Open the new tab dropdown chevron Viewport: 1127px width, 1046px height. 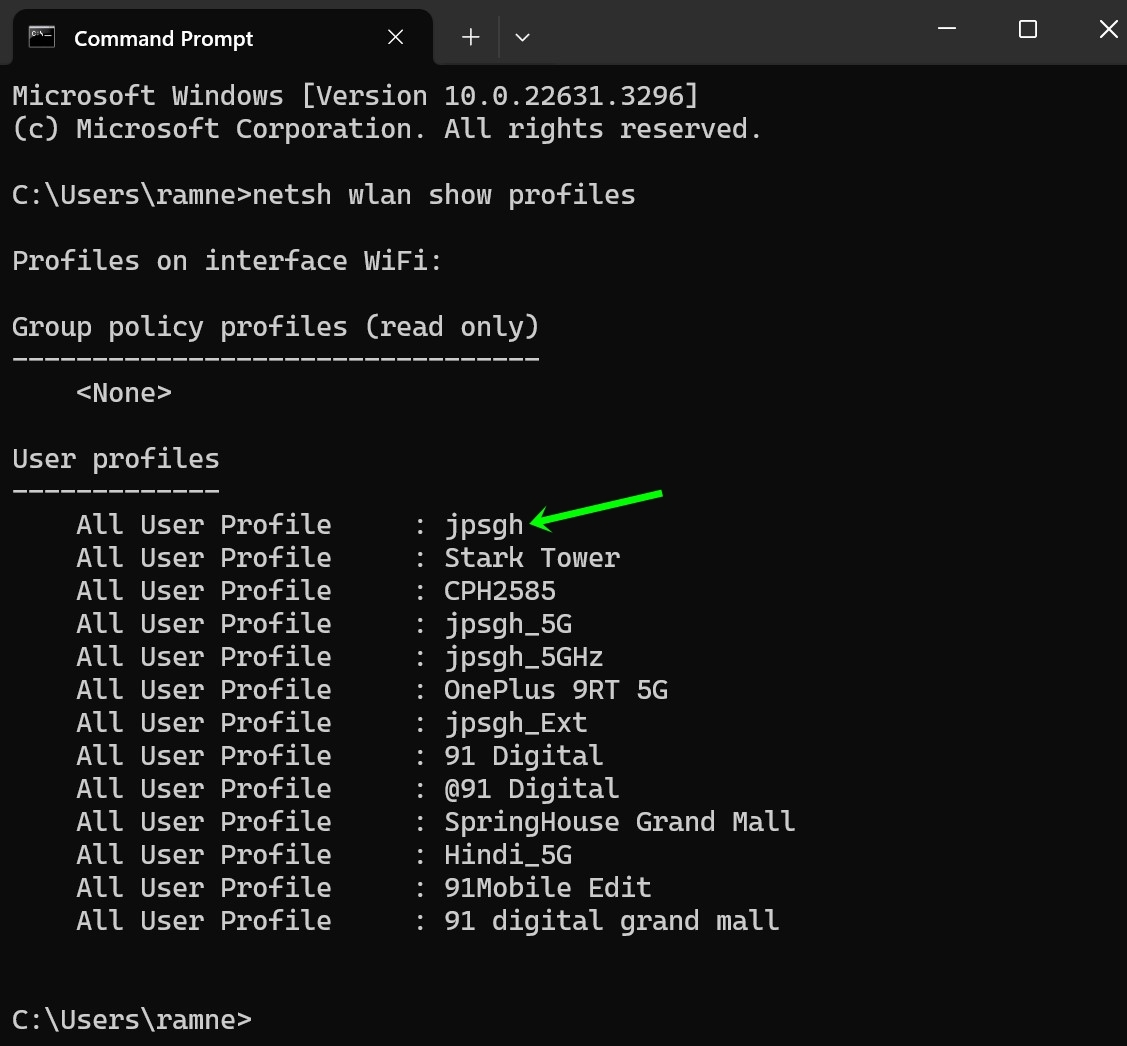click(523, 36)
